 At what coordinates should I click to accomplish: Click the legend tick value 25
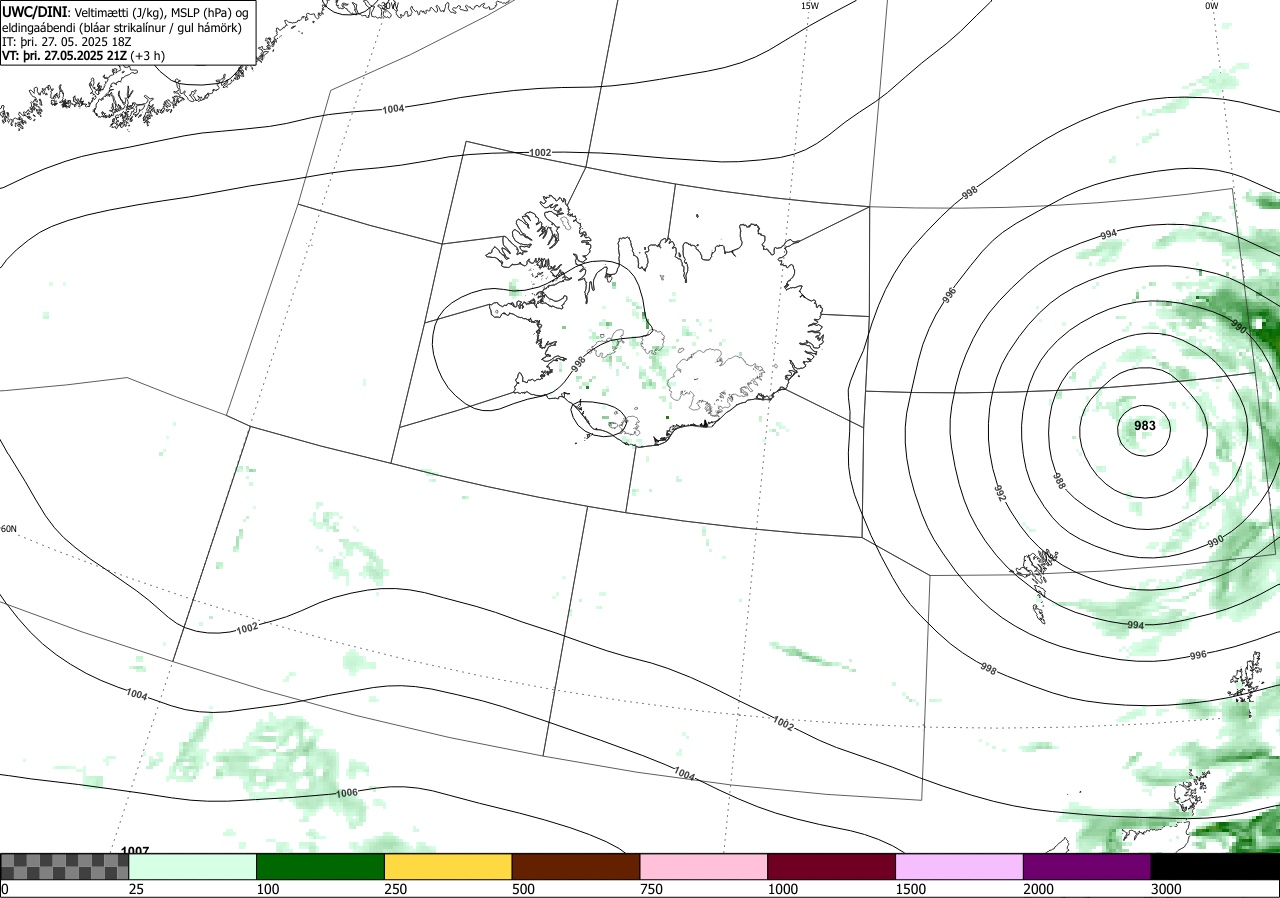tap(137, 889)
